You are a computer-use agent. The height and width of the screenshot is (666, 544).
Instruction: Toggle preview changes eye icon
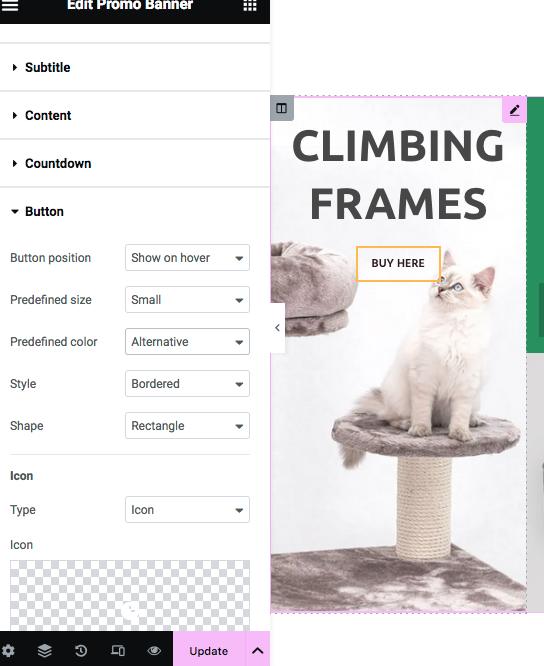point(154,651)
